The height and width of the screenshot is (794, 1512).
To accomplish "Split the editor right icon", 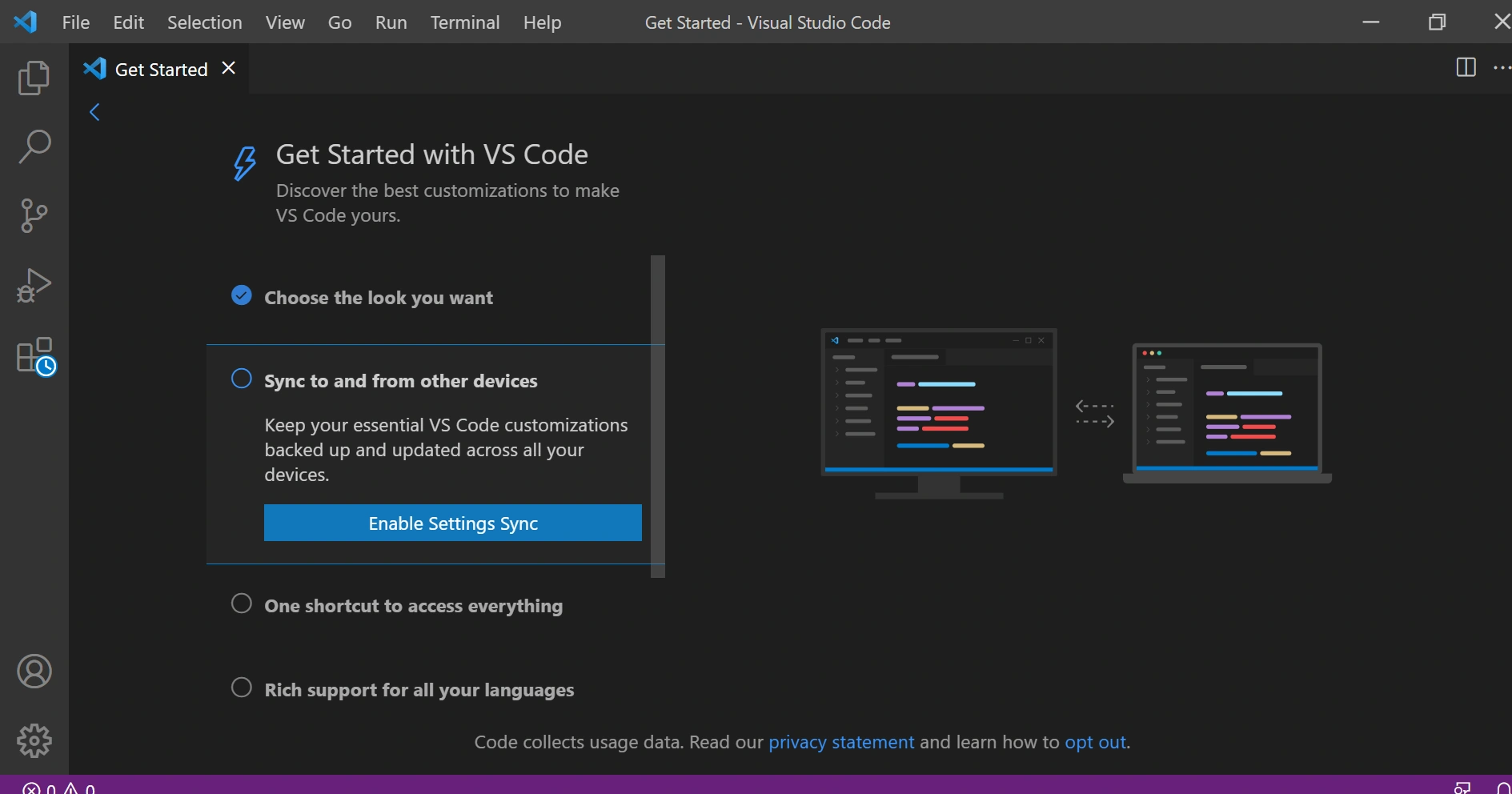I will point(1466,68).
